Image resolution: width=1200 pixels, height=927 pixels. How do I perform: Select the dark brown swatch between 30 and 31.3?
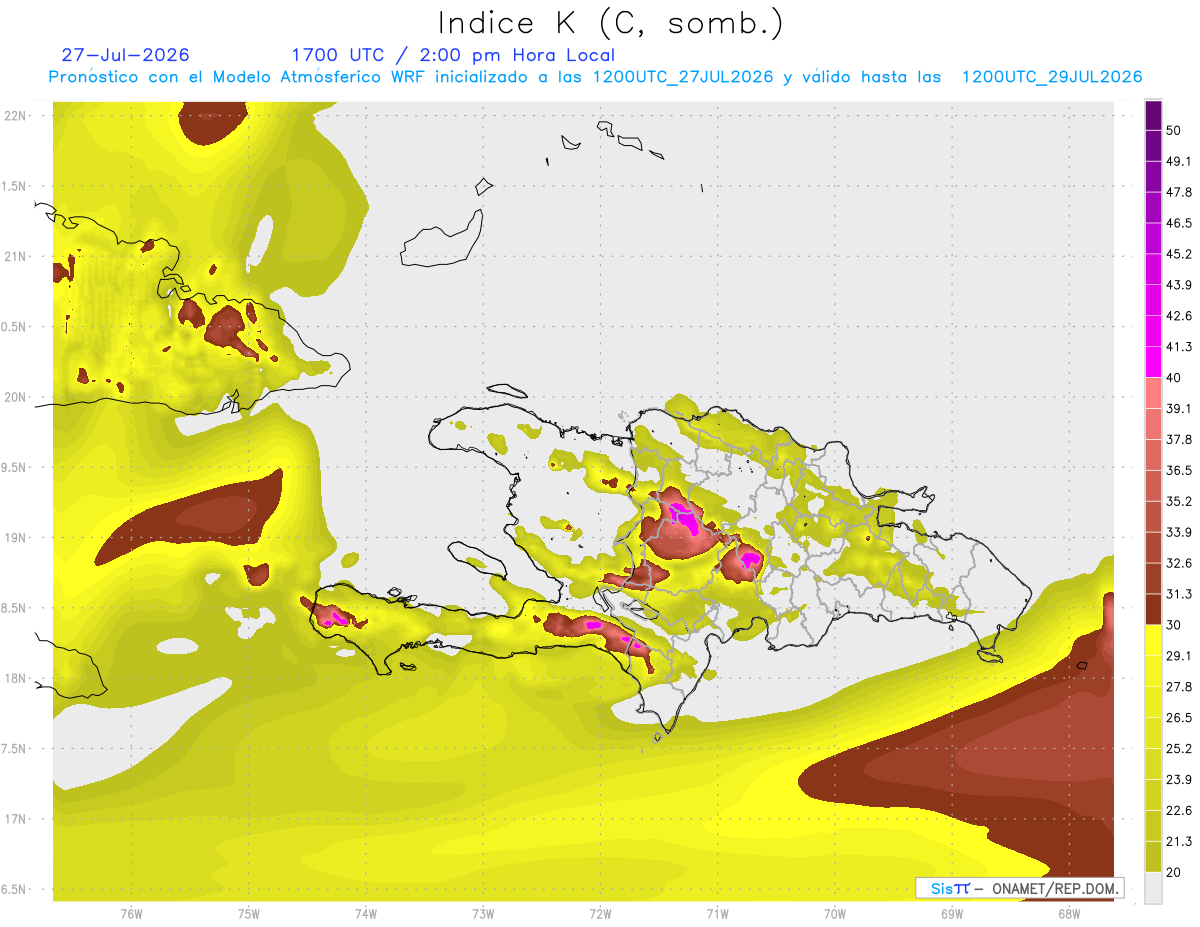pos(1153,609)
